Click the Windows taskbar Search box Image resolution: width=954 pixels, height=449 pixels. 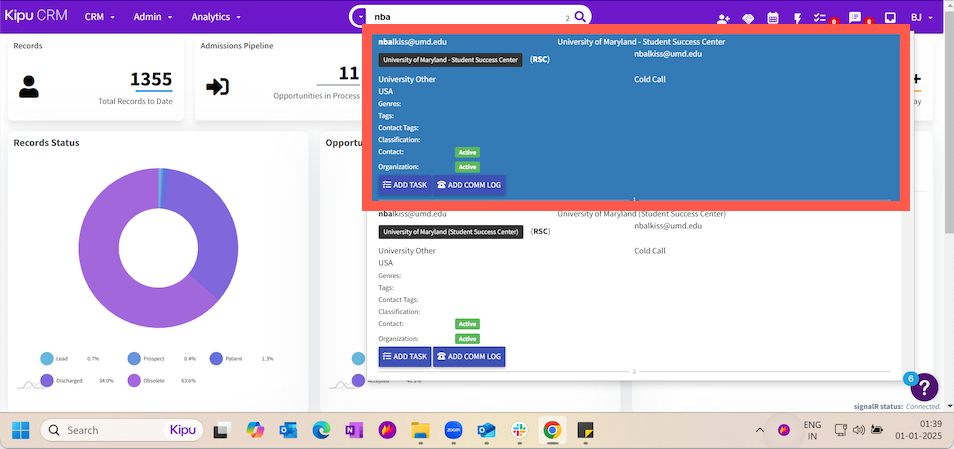point(120,430)
